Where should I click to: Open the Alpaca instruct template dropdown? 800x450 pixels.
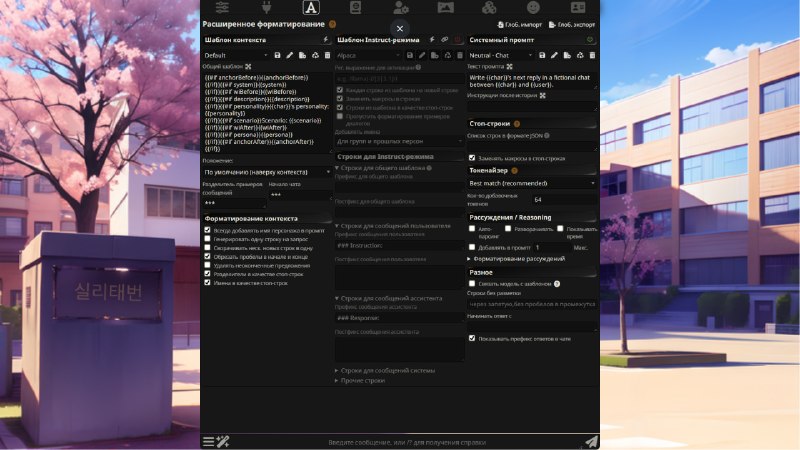coord(368,55)
